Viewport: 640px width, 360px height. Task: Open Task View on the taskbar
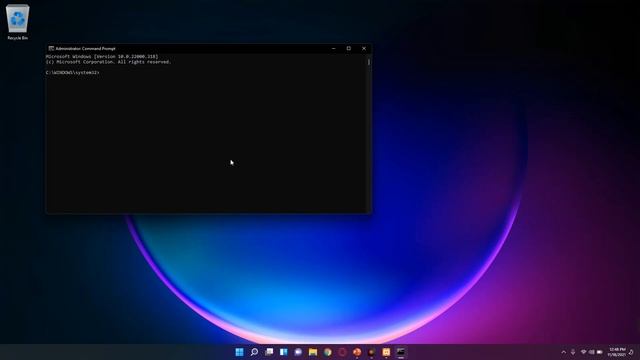point(269,352)
